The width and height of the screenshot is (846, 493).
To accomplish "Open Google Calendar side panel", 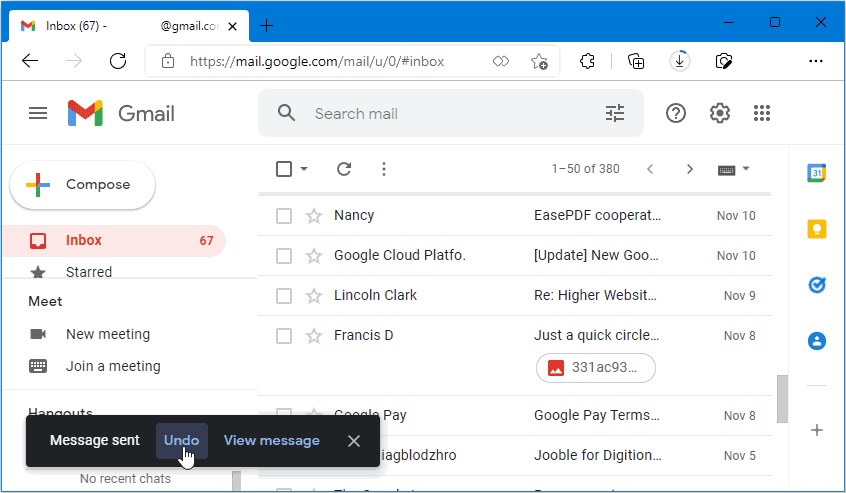I will pyautogui.click(x=816, y=173).
